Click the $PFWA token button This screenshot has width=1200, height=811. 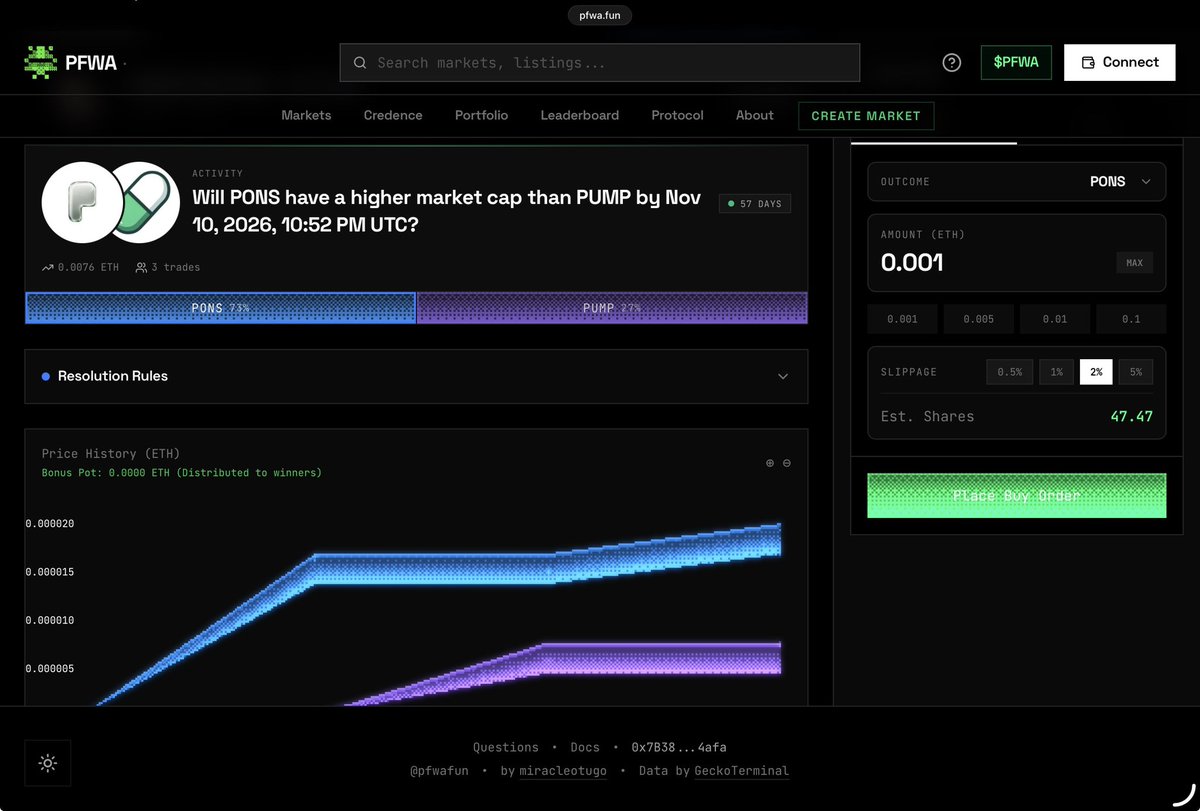click(x=1016, y=62)
